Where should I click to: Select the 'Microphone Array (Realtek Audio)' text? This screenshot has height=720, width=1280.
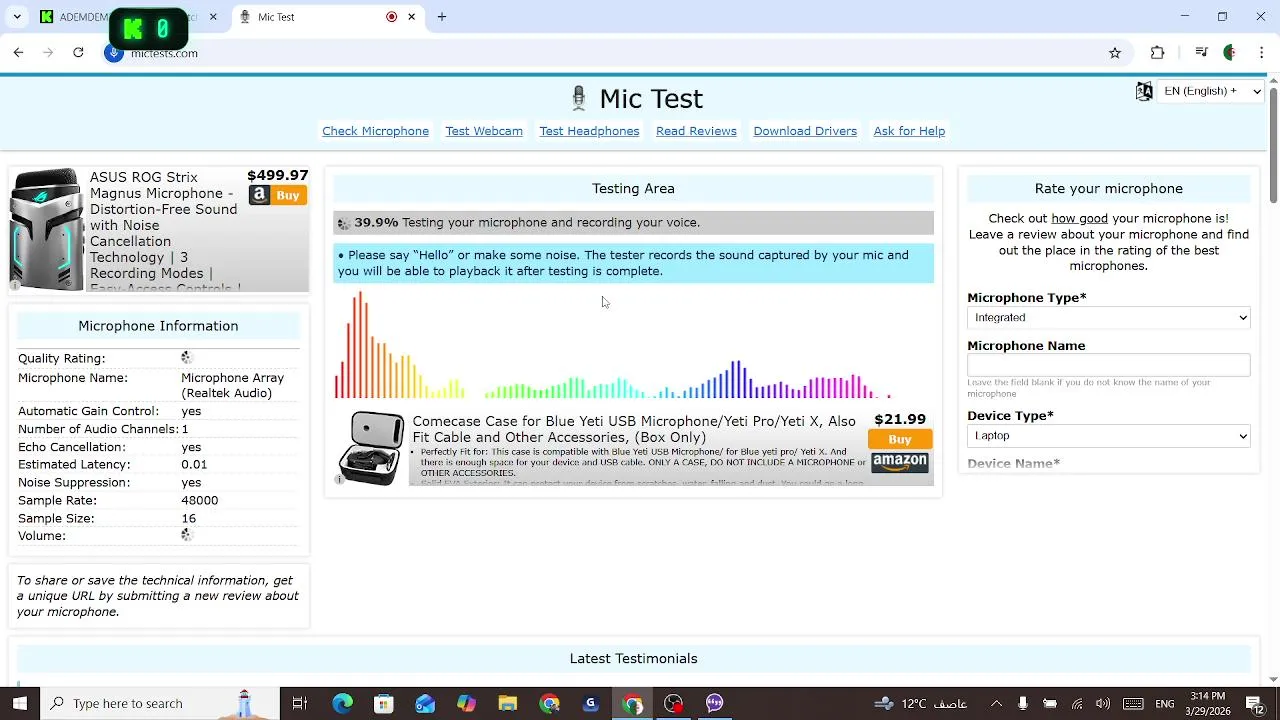(232, 386)
